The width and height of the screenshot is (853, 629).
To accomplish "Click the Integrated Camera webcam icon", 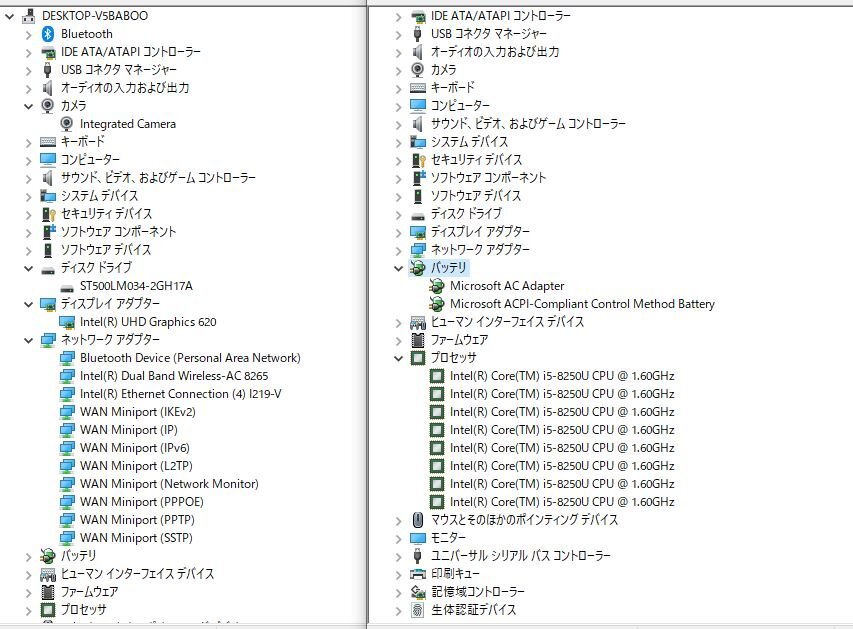I will pyautogui.click(x=66, y=124).
